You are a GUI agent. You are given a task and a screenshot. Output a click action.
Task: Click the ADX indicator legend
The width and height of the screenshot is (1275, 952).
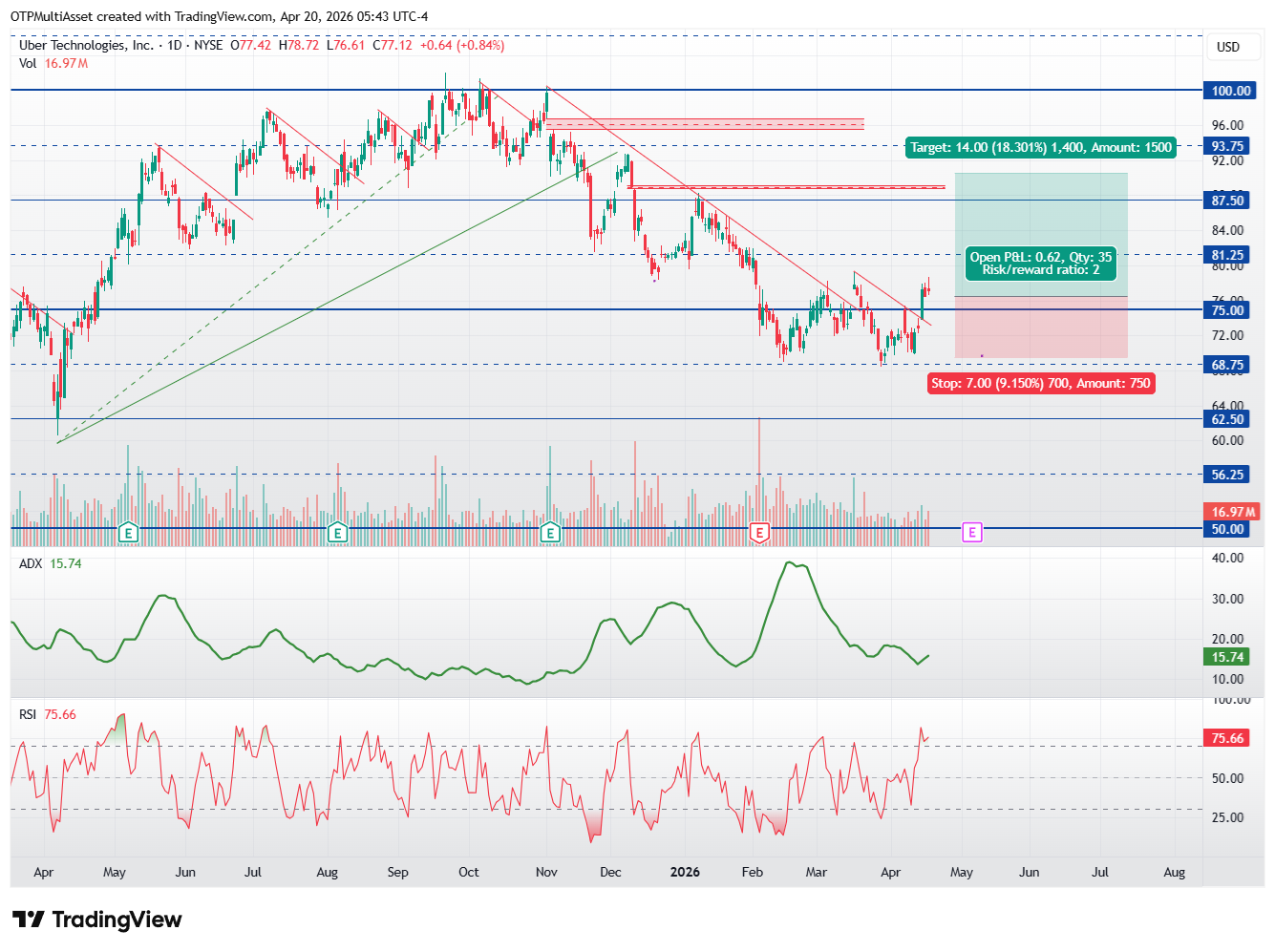click(51, 563)
